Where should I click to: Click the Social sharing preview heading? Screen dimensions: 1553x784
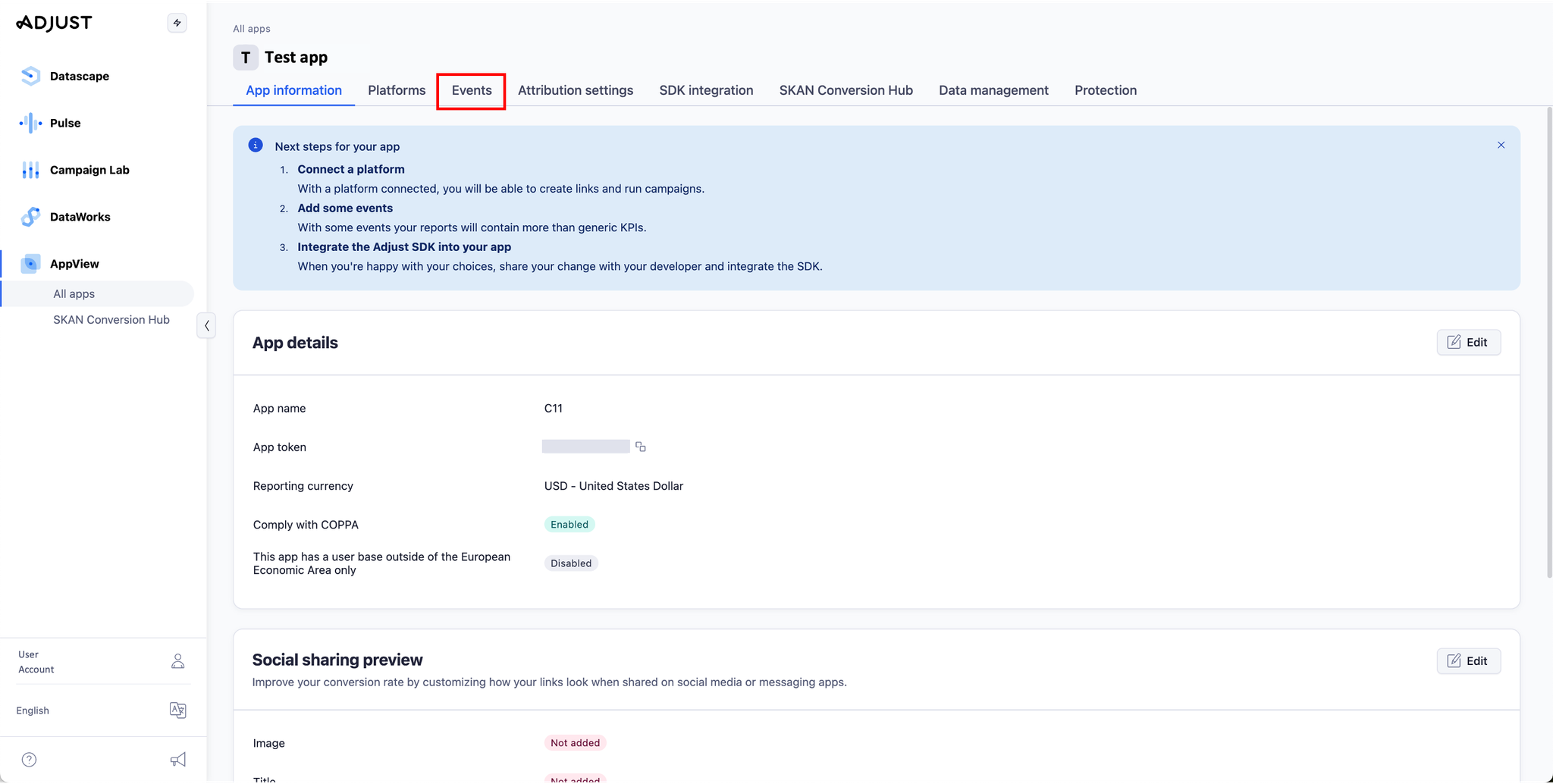[337, 660]
